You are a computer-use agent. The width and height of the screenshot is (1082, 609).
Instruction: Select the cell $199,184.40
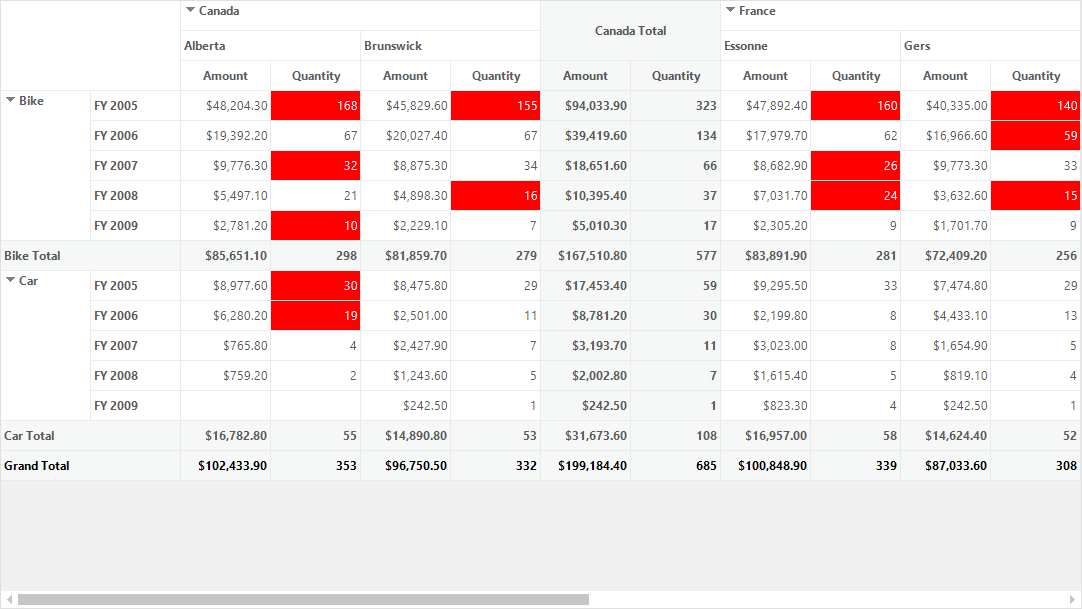point(585,466)
